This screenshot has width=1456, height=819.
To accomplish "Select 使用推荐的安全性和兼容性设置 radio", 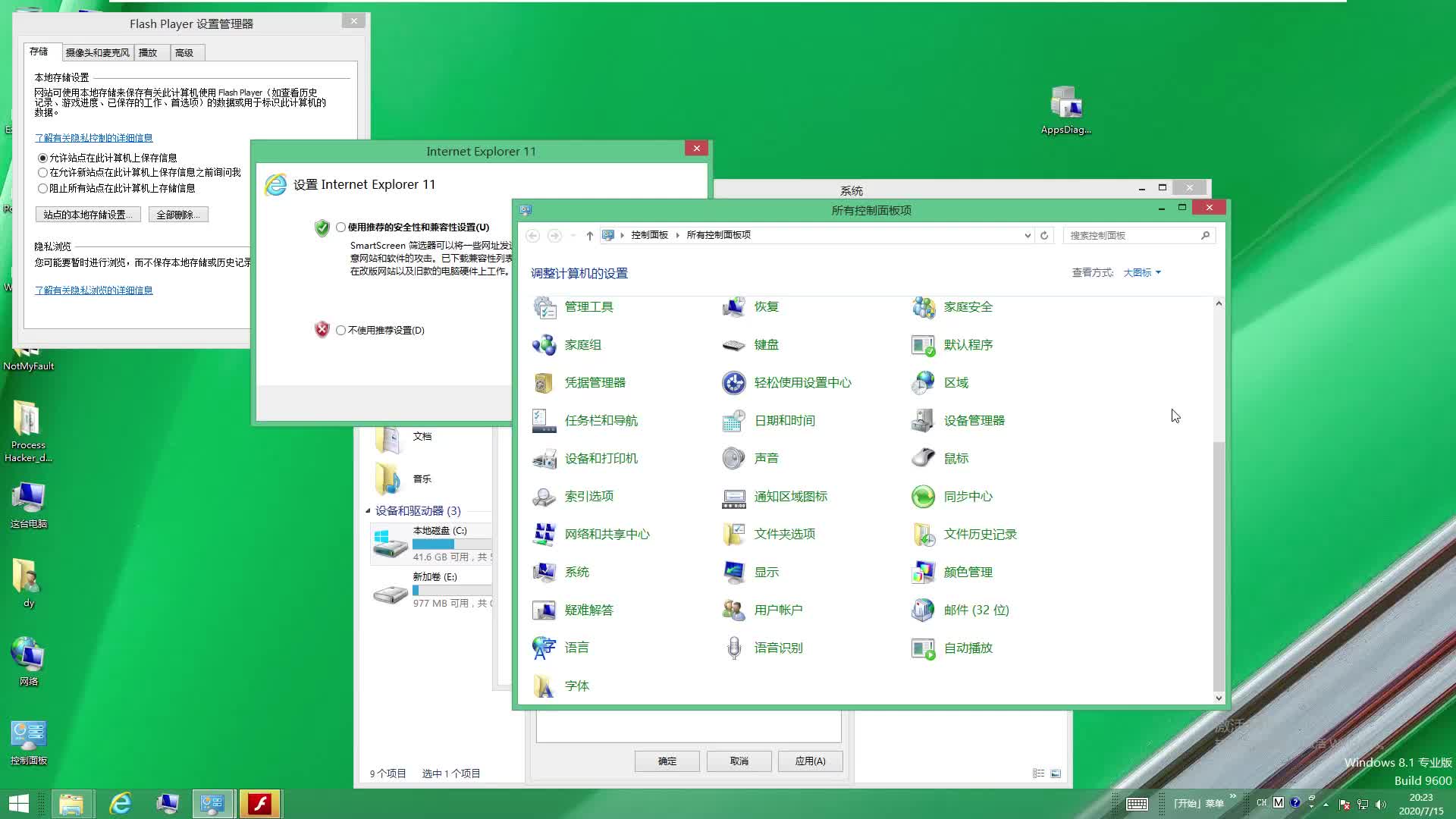I will [x=341, y=227].
